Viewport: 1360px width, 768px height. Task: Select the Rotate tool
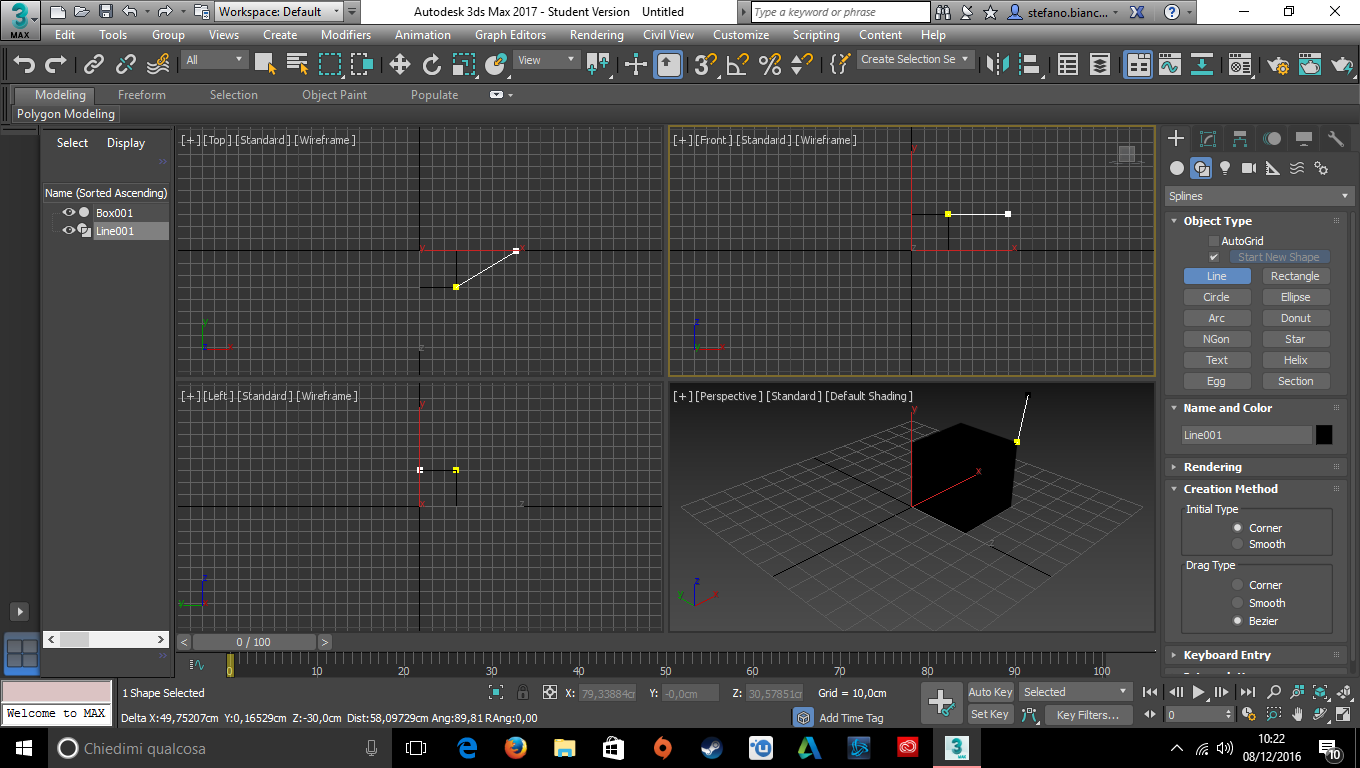(432, 65)
